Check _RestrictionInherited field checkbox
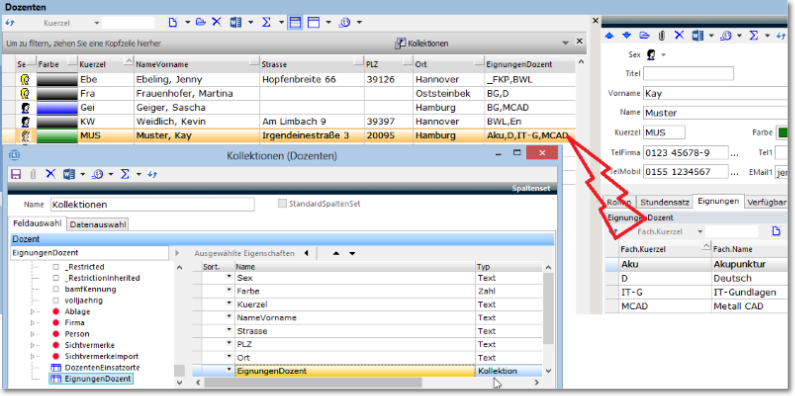The image size is (795, 396). click(x=56, y=278)
